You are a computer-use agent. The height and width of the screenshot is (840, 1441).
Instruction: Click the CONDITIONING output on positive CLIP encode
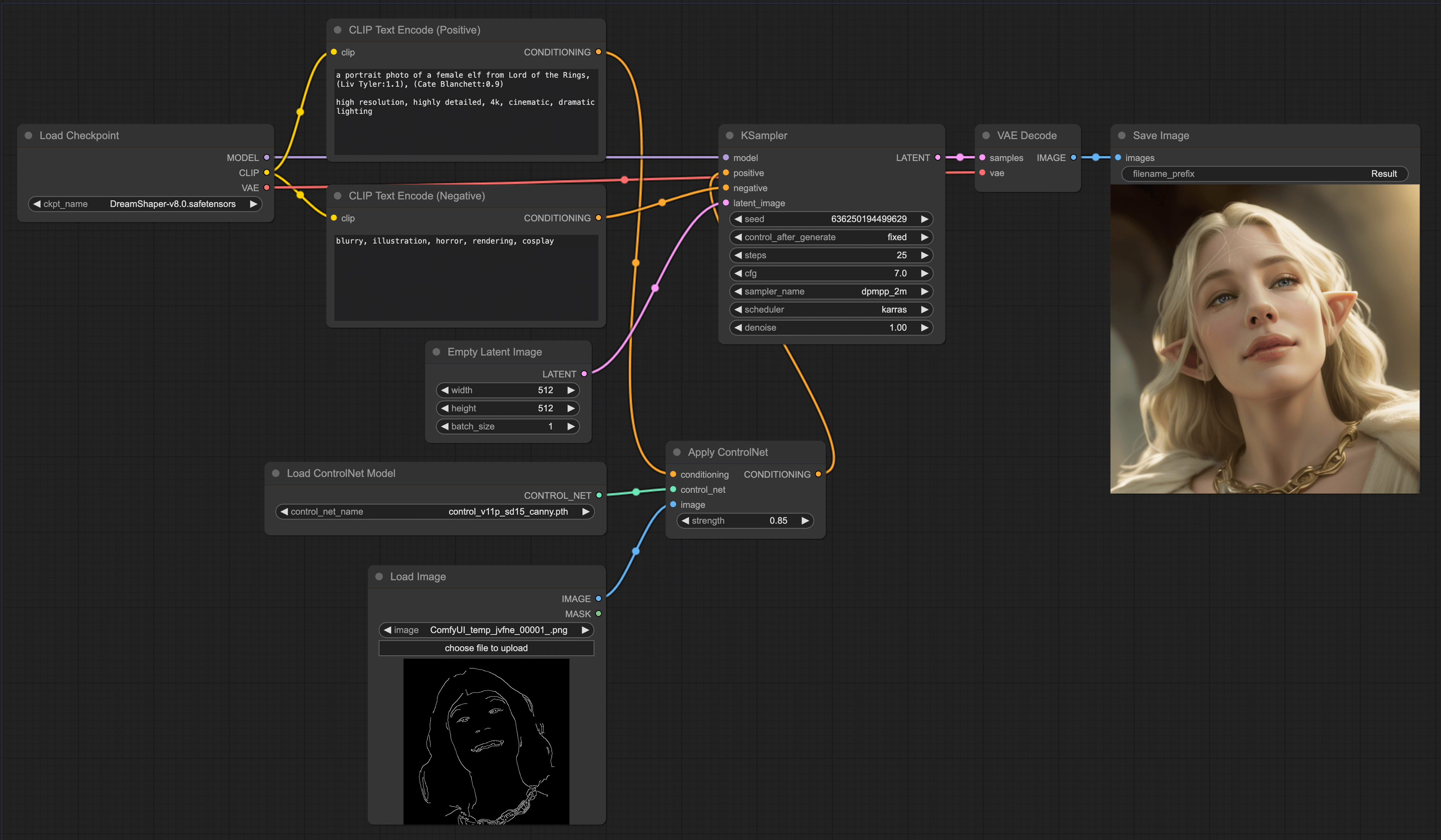(x=598, y=52)
